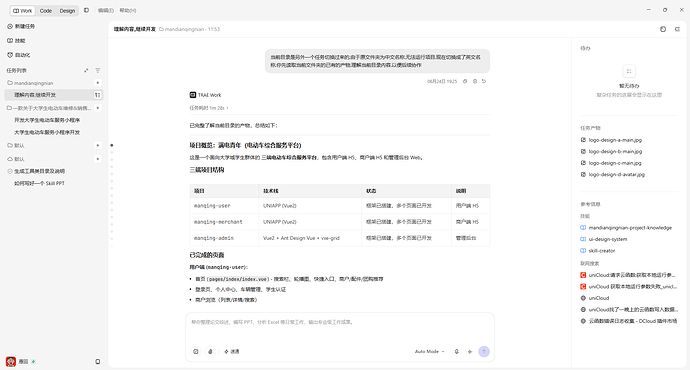Click 沟通 button in input toolbar
The width and height of the screenshot is (690, 370).
[232, 352]
